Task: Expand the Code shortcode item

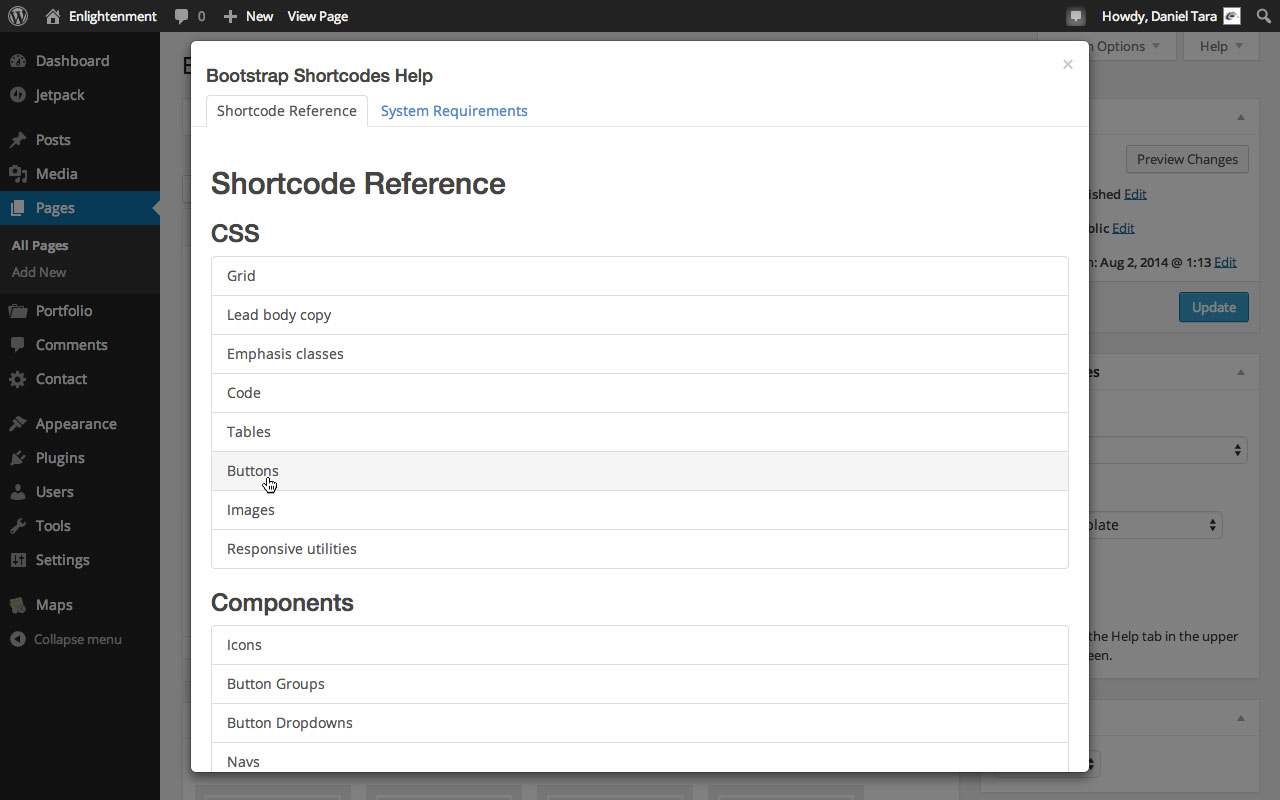Action: click(640, 393)
